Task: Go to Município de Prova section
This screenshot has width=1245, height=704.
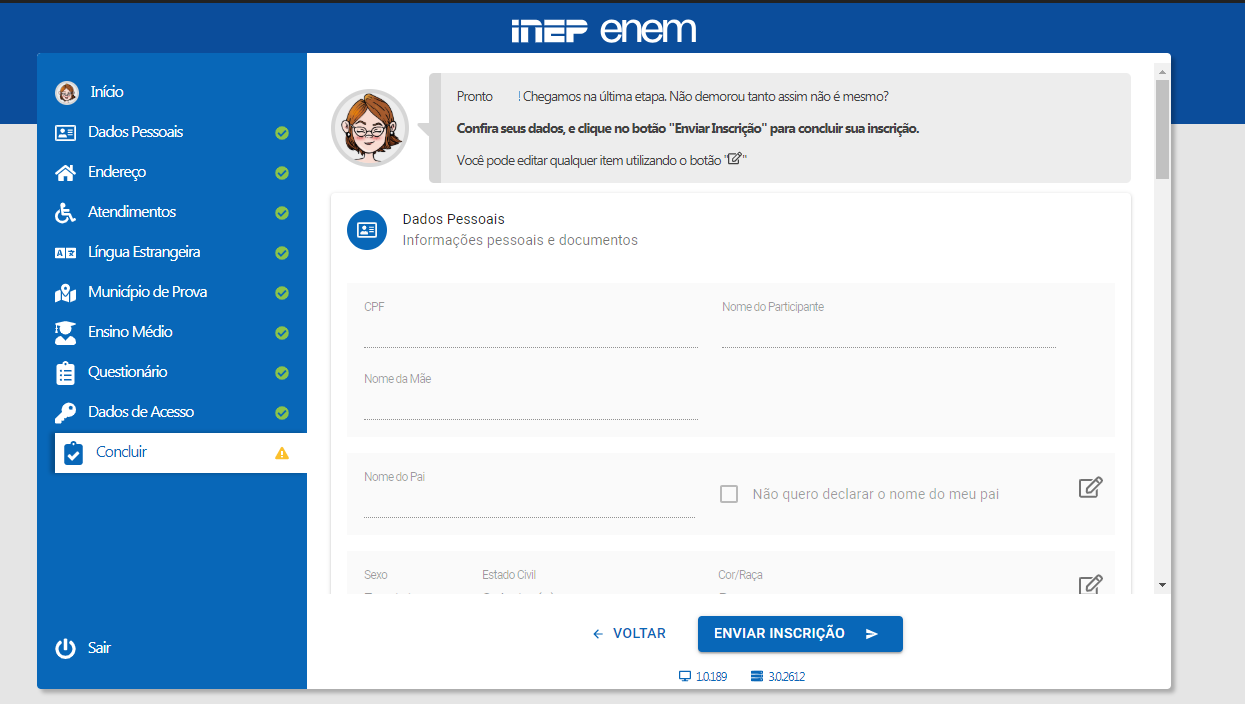Action: 147,292
